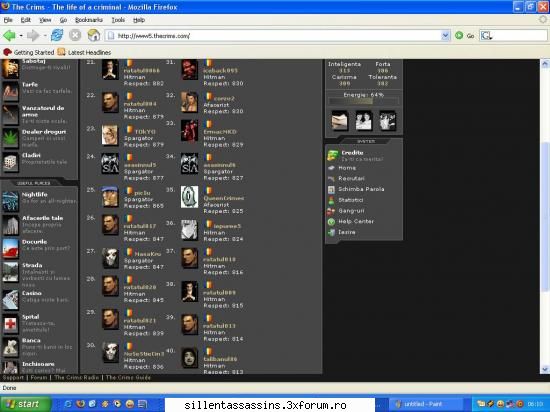Screen dimensions: 550x412
Task: Click the scrollbar up arrow
Action: click(x=545, y=64)
